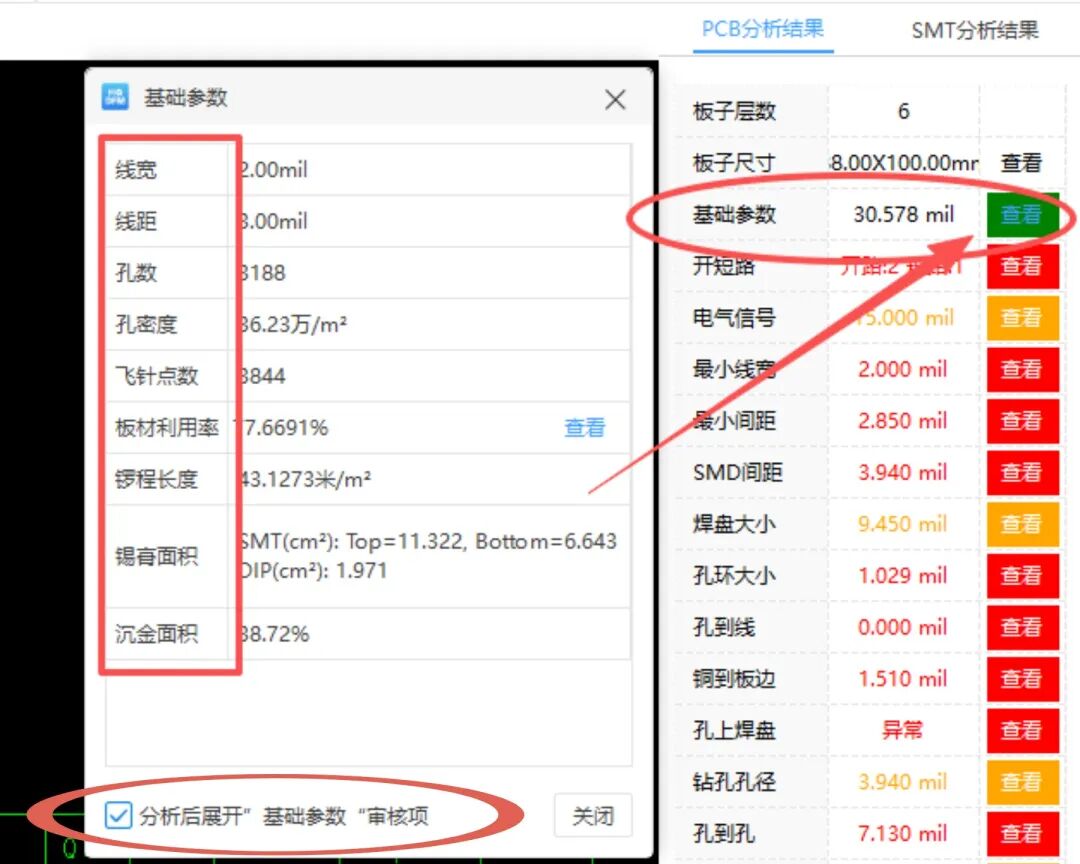1080x864 pixels.
Task: Close the 基础参数 dialog with X
Action: [615, 99]
